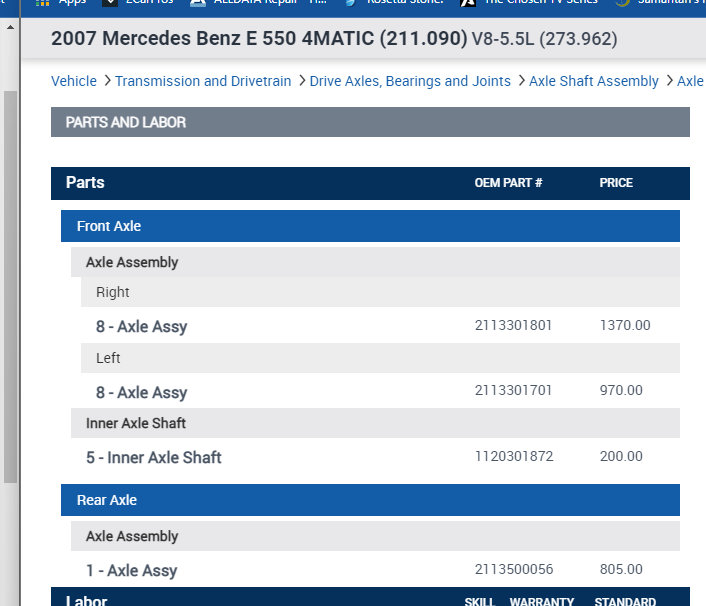This screenshot has height=606, width=706.
Task: Click the left scrollbar up arrow
Action: [x=10, y=25]
